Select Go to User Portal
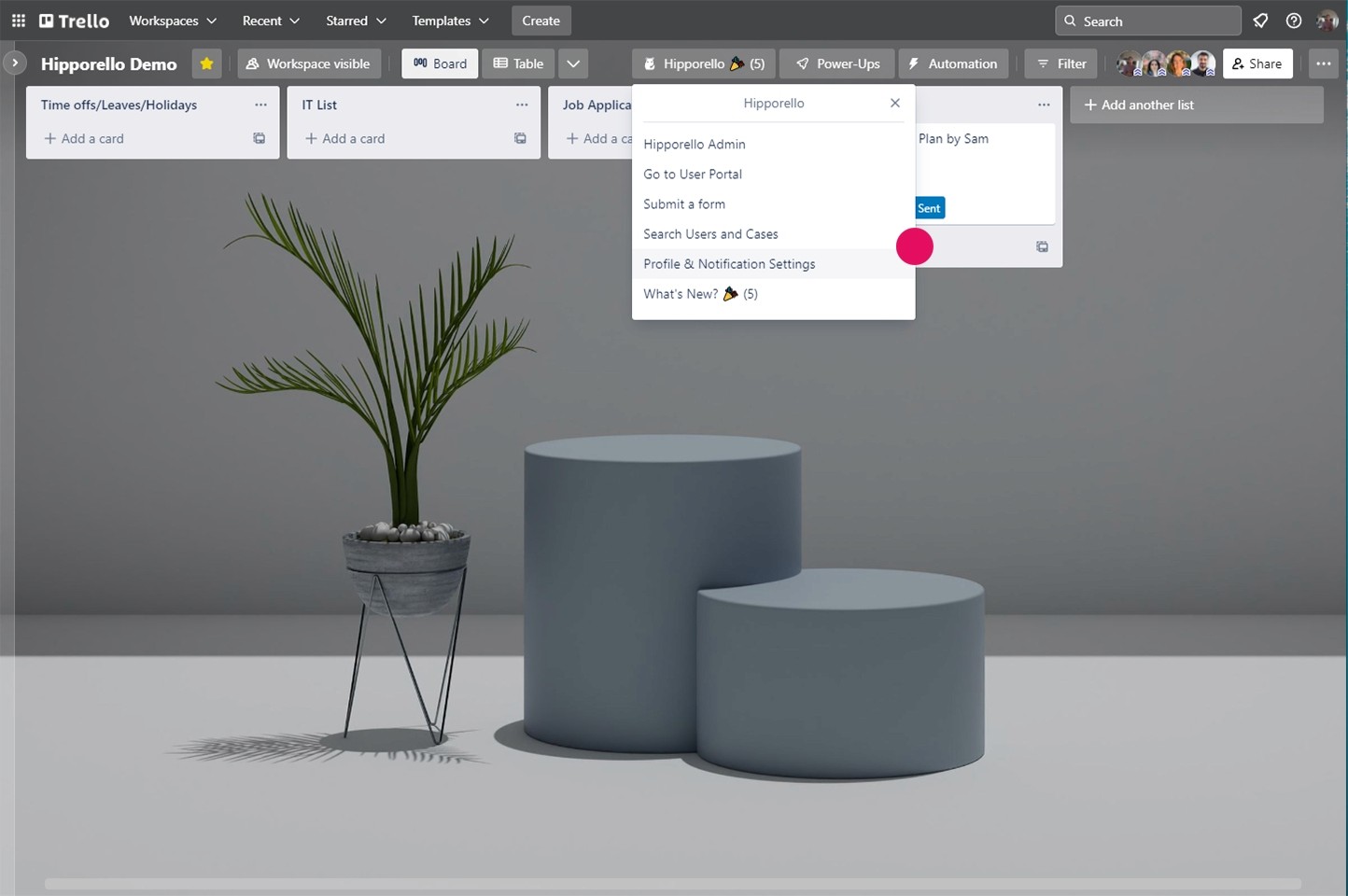Viewport: 1348px width, 896px height. pyautogui.click(x=773, y=174)
